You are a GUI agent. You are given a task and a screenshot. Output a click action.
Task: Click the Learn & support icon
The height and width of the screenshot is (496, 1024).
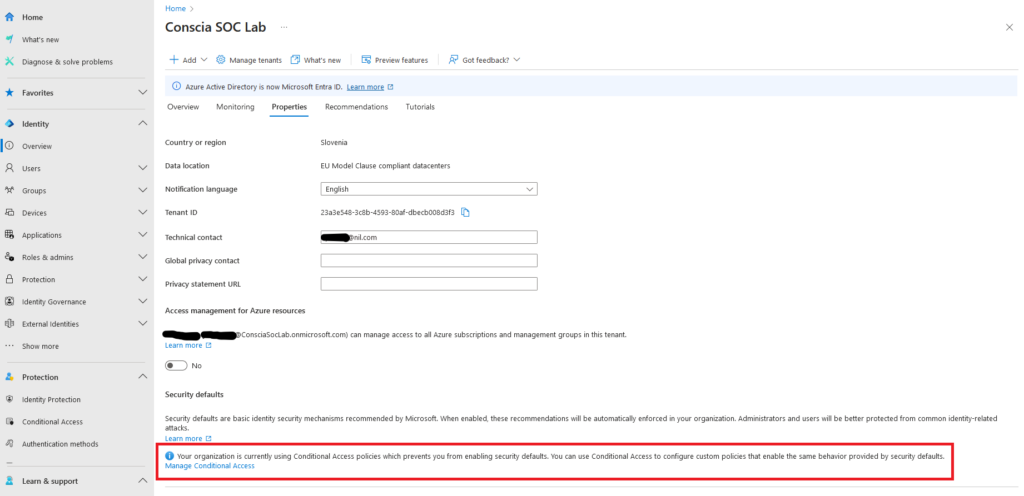click(9, 481)
